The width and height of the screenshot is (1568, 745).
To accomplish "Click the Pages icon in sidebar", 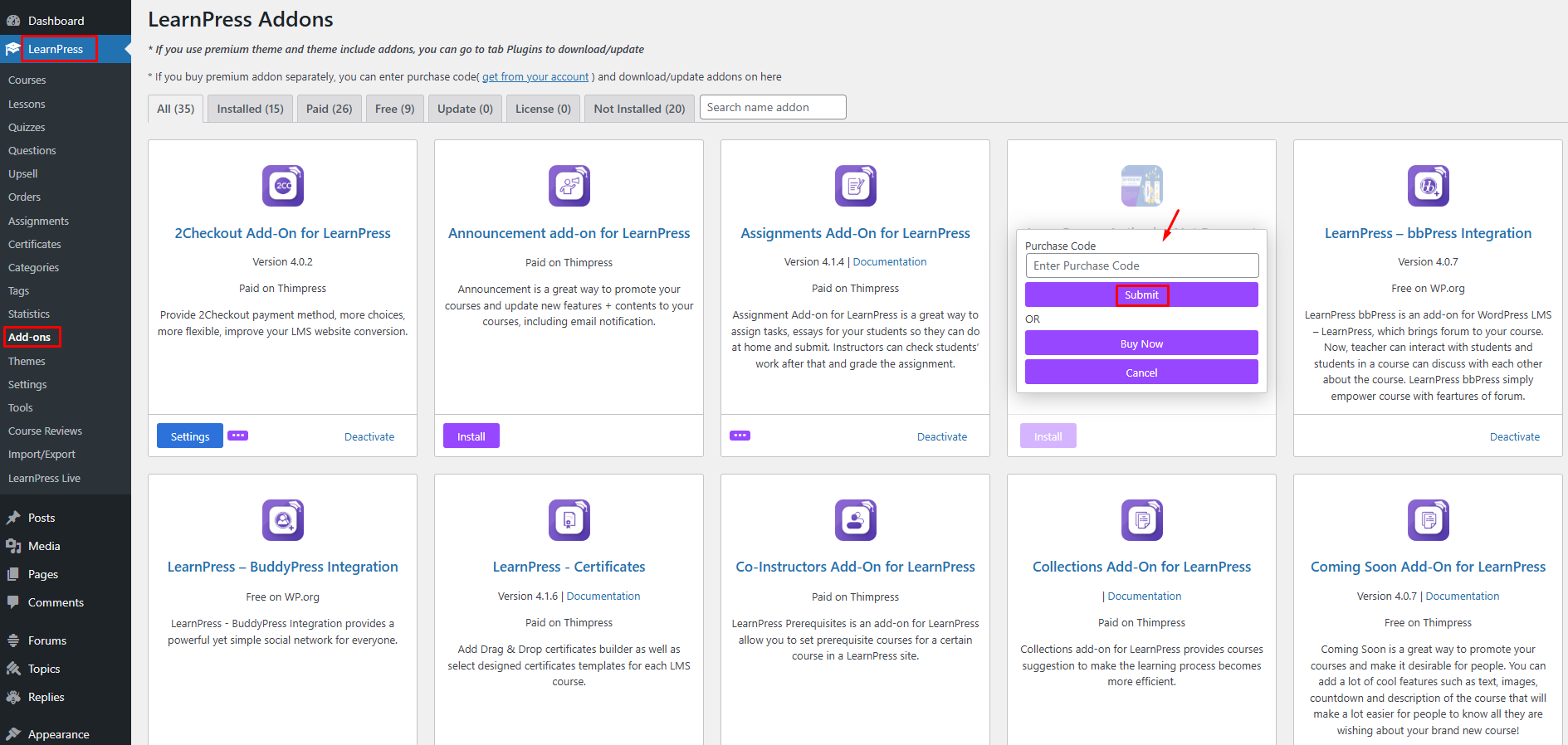I will pyautogui.click(x=13, y=574).
